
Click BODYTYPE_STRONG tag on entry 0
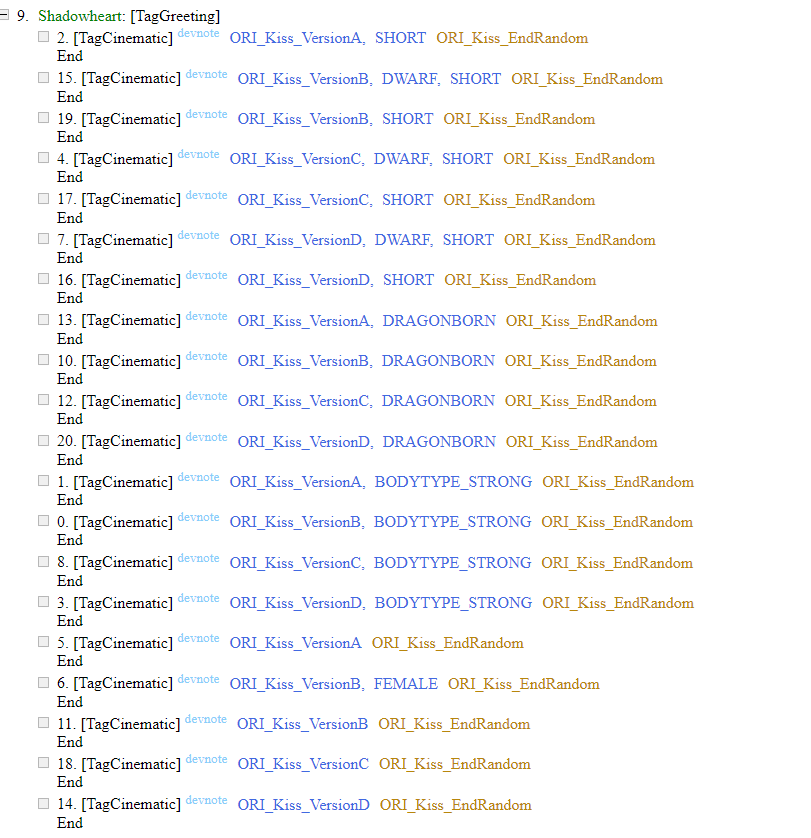pos(452,522)
